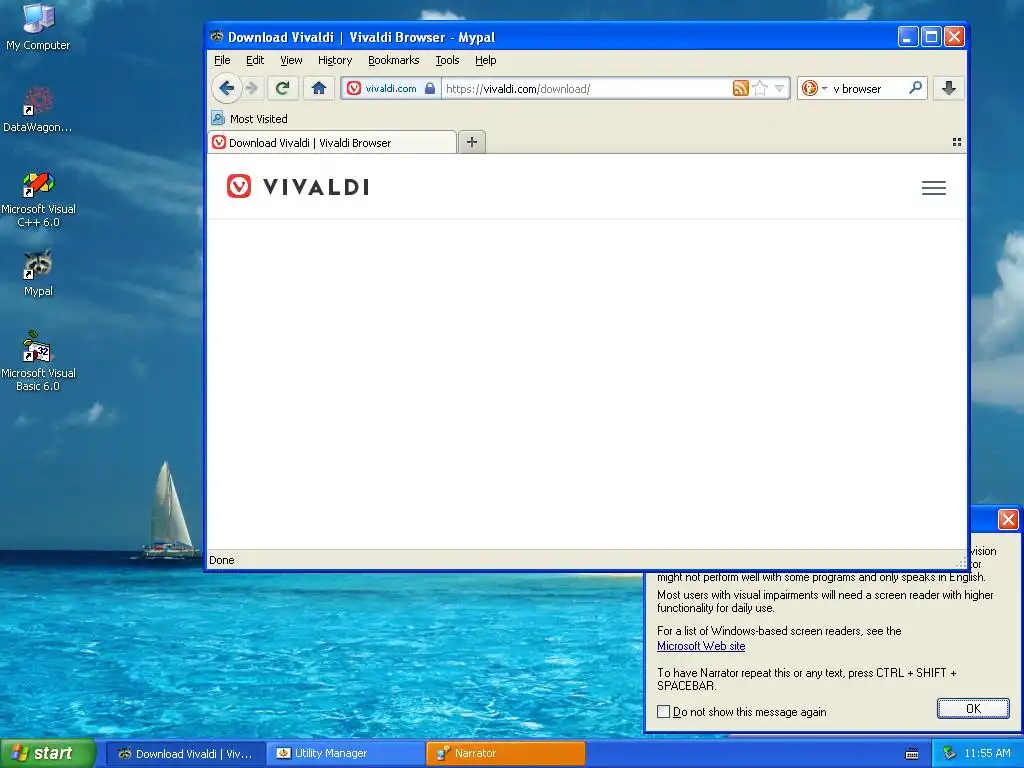The width and height of the screenshot is (1024, 768).
Task: Open the Bookmarks menu
Action: click(x=394, y=60)
